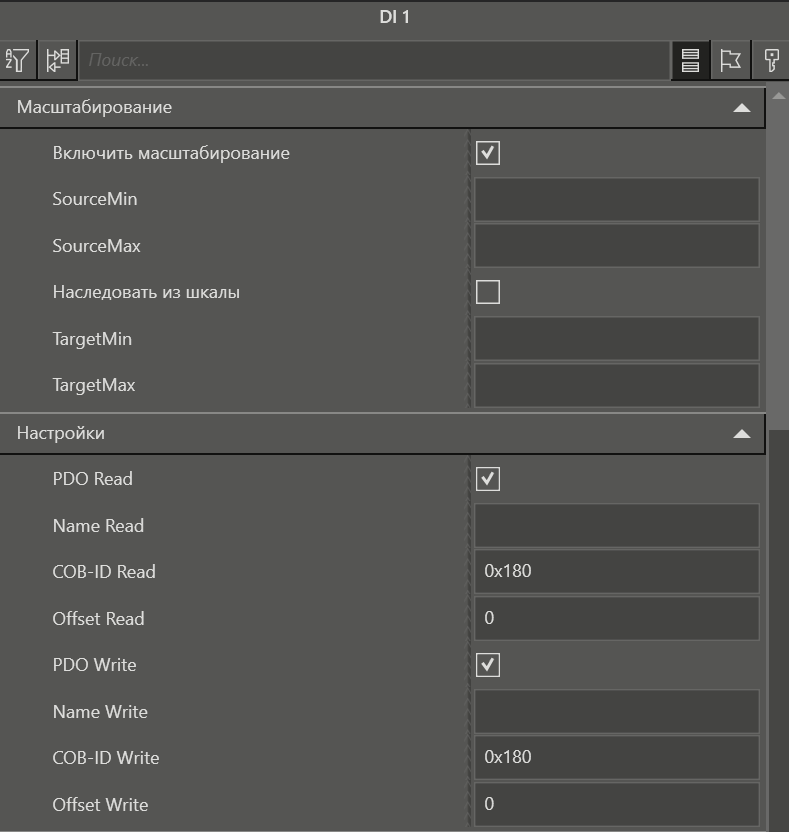Screen dimensions: 789x832
Task: Switch to the list view icon
Action: 690,60
